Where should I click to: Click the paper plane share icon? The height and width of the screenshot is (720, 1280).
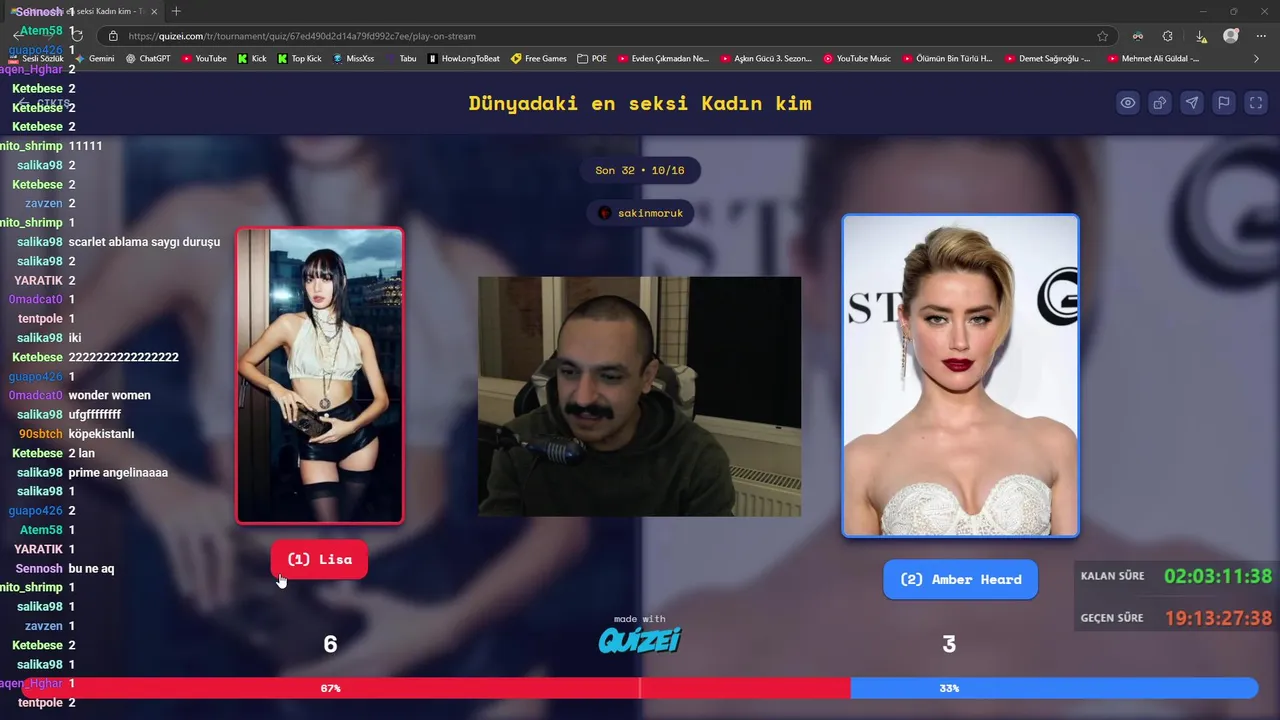(x=1192, y=103)
